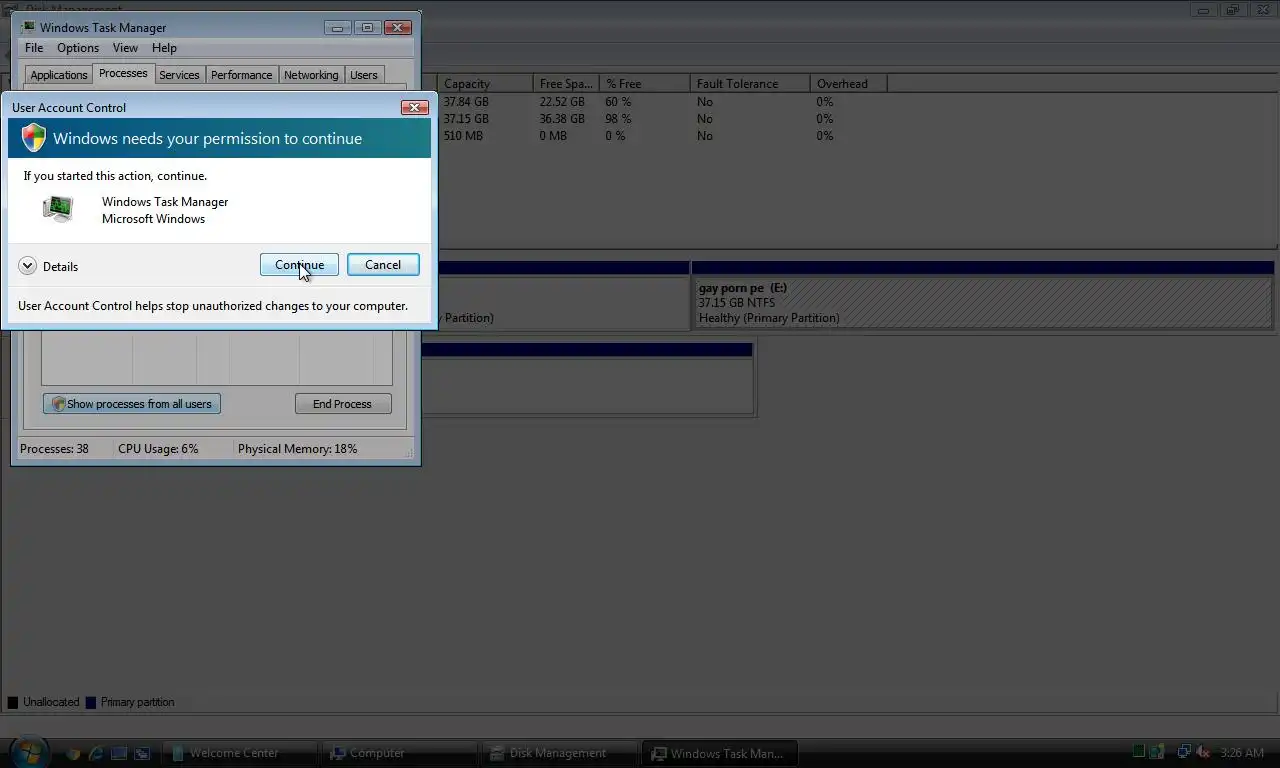Viewport: 1280px width, 768px height.
Task: Click the Free Space column header
Action: (566, 84)
